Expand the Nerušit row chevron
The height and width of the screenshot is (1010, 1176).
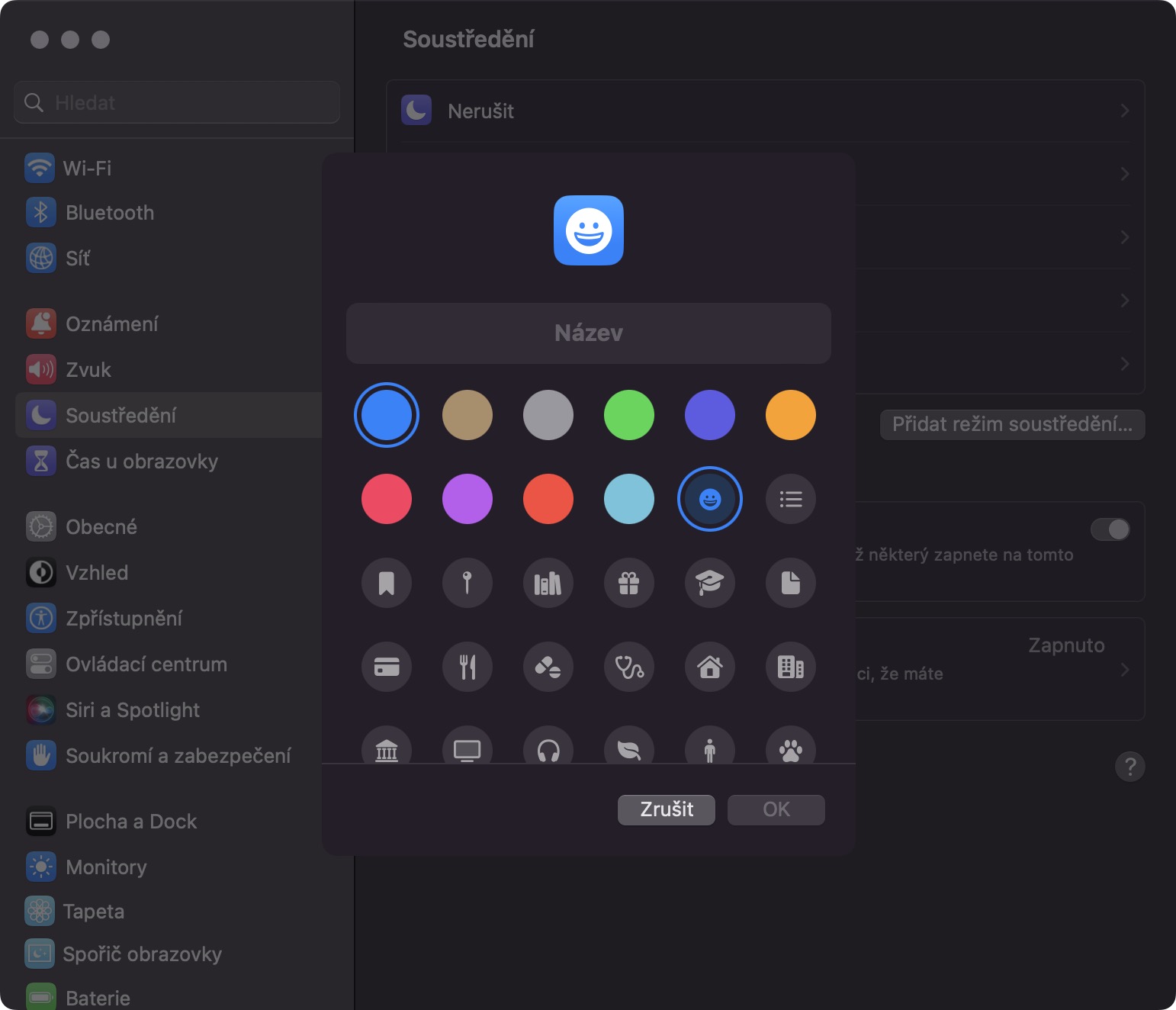pos(1125,111)
